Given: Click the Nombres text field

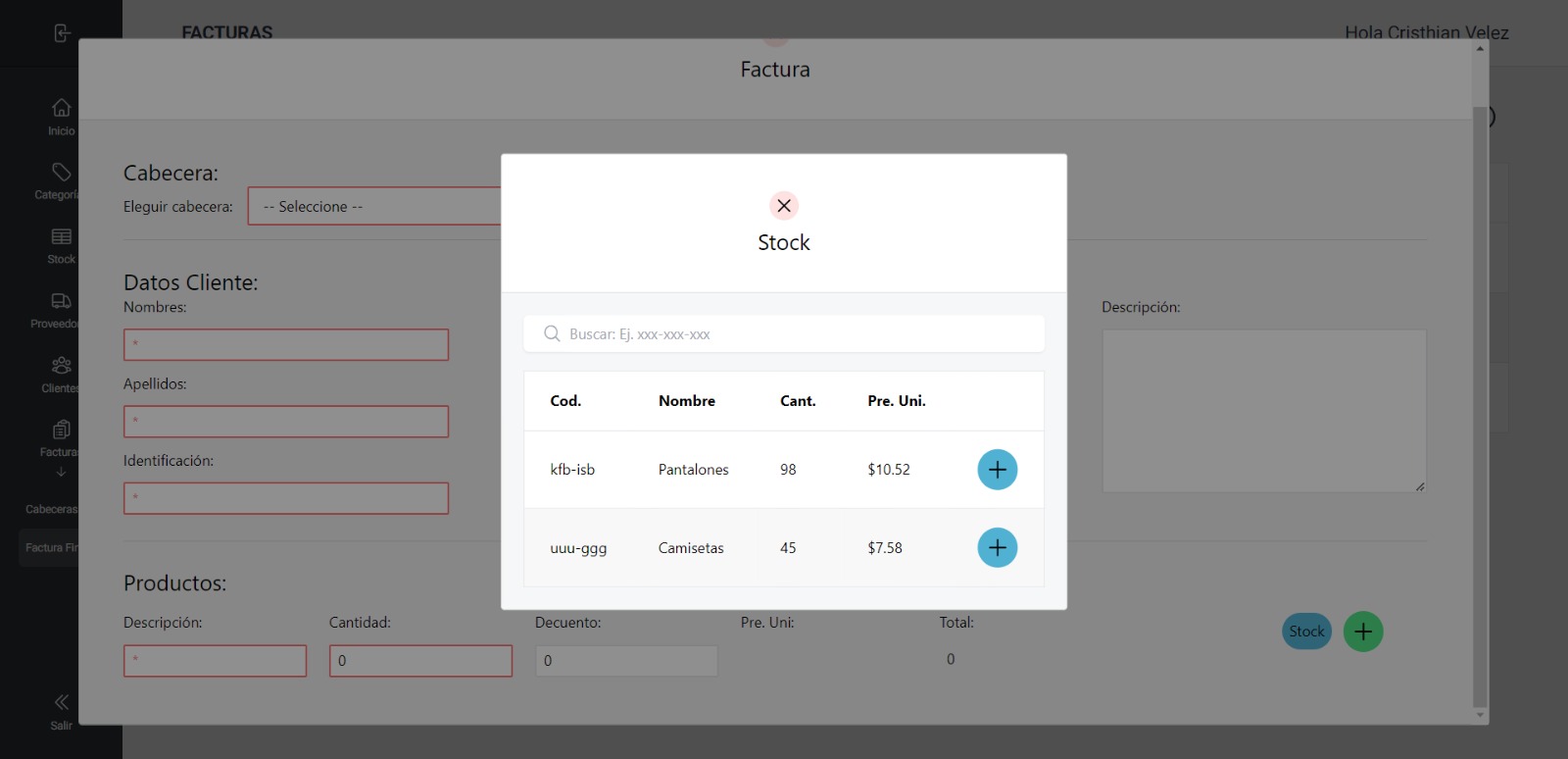Looking at the screenshot, I should (286, 345).
